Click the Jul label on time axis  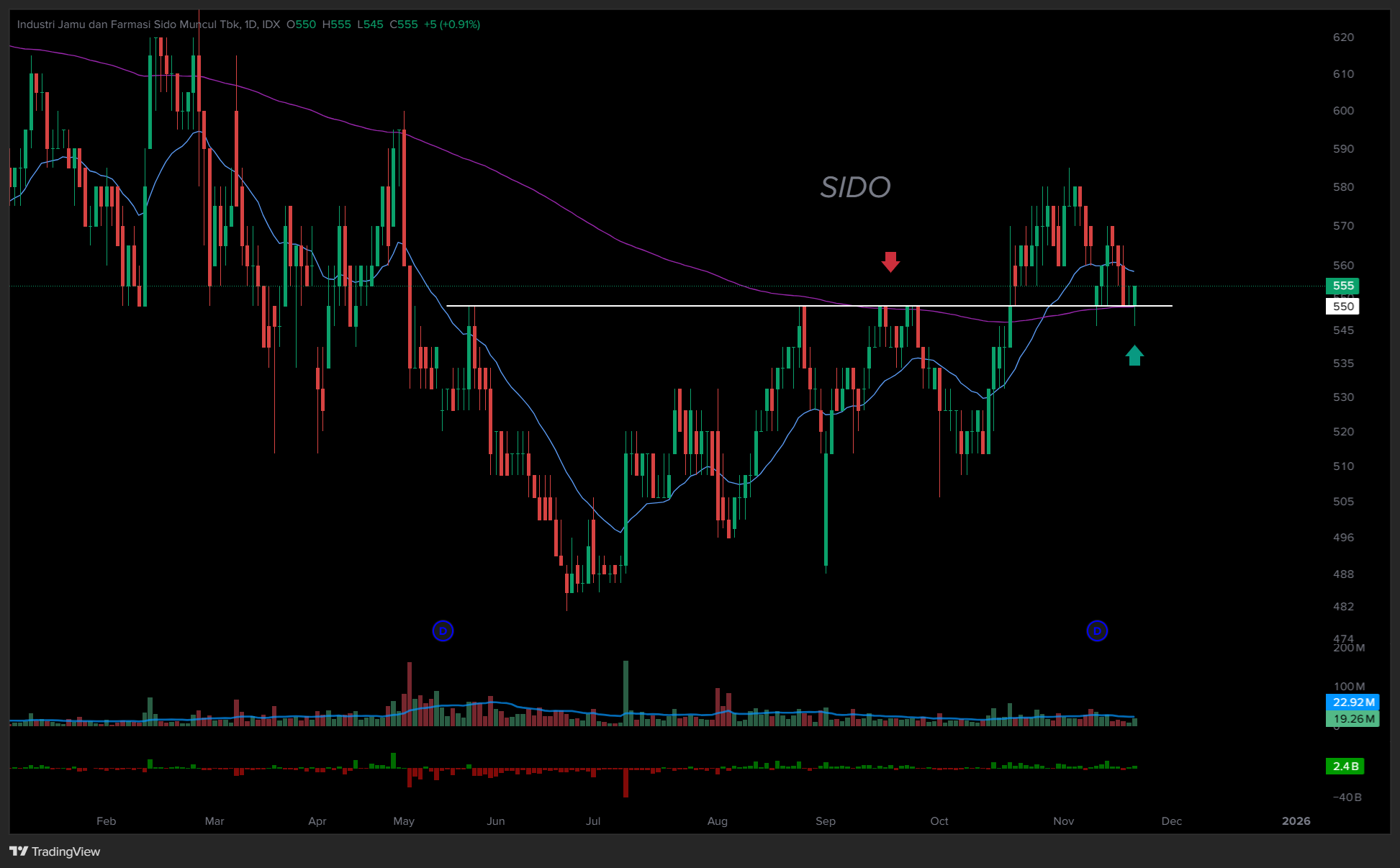pos(593,821)
